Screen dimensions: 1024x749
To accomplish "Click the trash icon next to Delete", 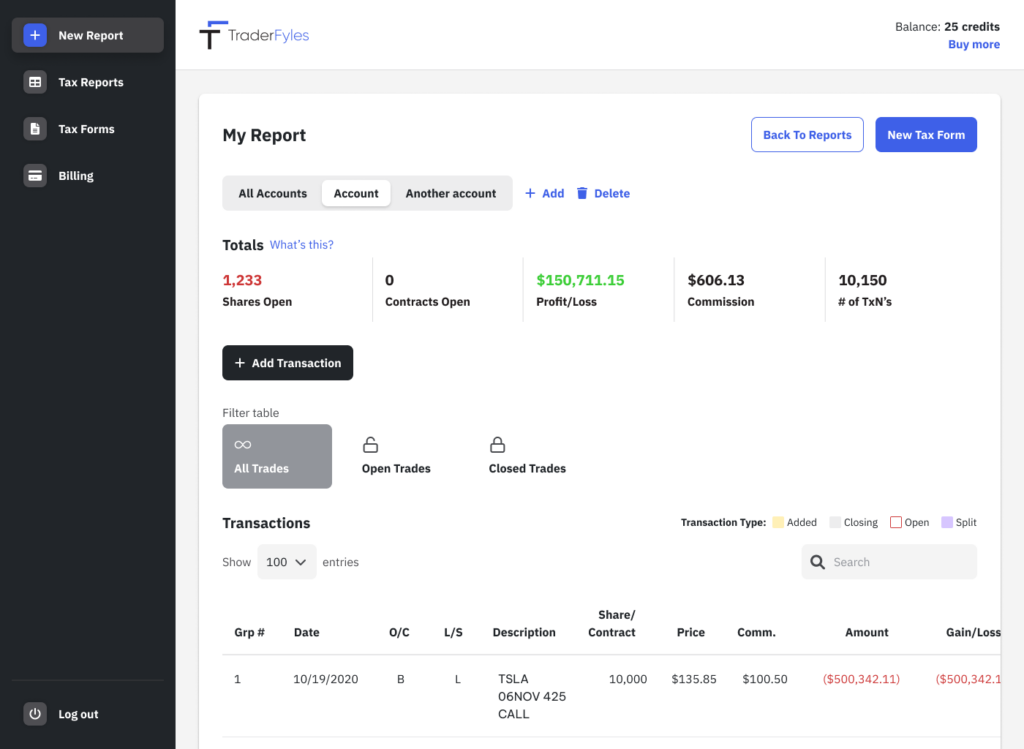I will (580, 193).
